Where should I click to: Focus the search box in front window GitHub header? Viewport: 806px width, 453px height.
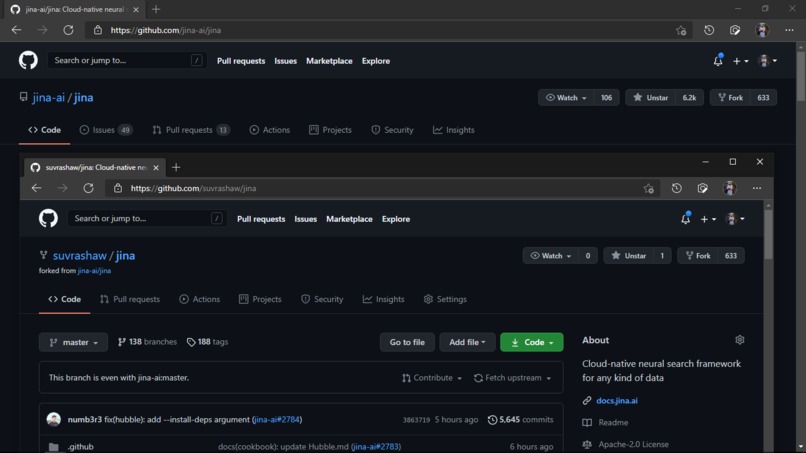147,219
